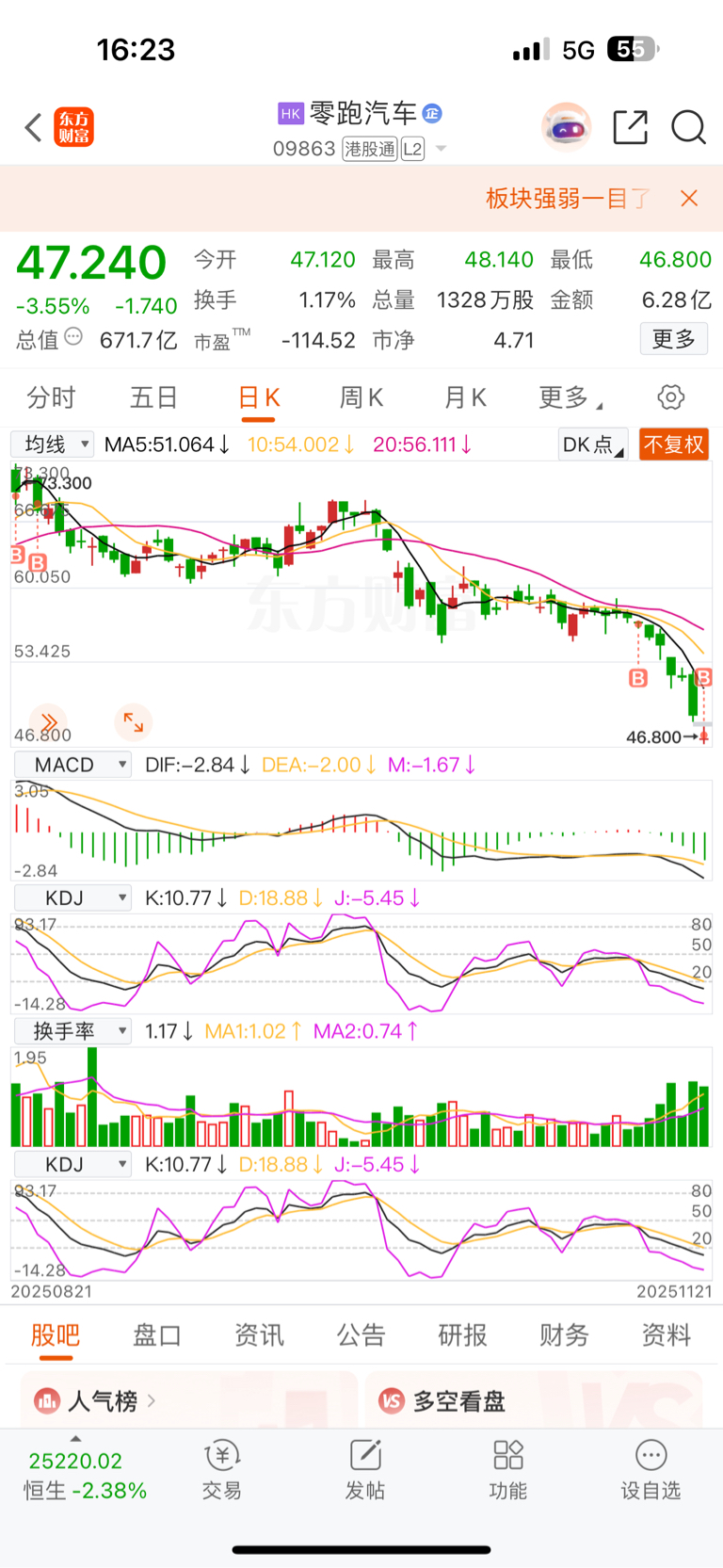This screenshot has width=723, height=1568.
Task: Open the 人气榜 card
Action: pyautogui.click(x=189, y=1400)
